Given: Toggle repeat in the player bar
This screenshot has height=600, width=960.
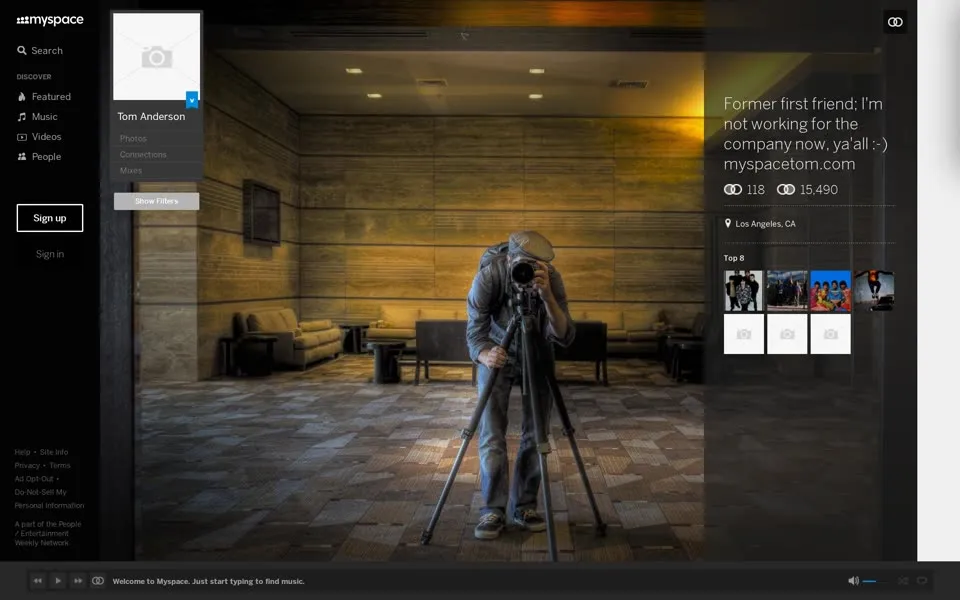Looking at the screenshot, I should [922, 581].
